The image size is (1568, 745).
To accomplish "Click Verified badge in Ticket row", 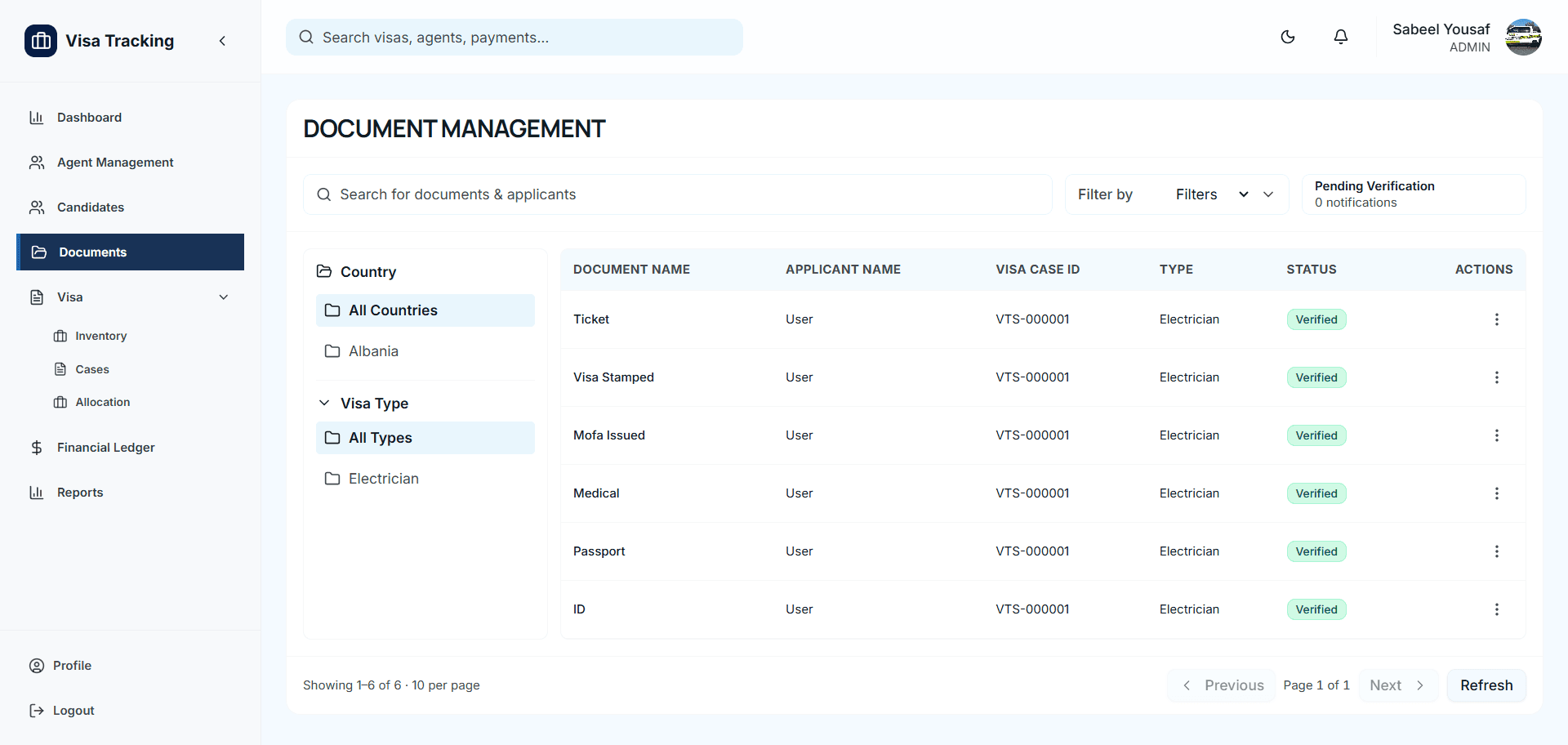I will [1316, 319].
